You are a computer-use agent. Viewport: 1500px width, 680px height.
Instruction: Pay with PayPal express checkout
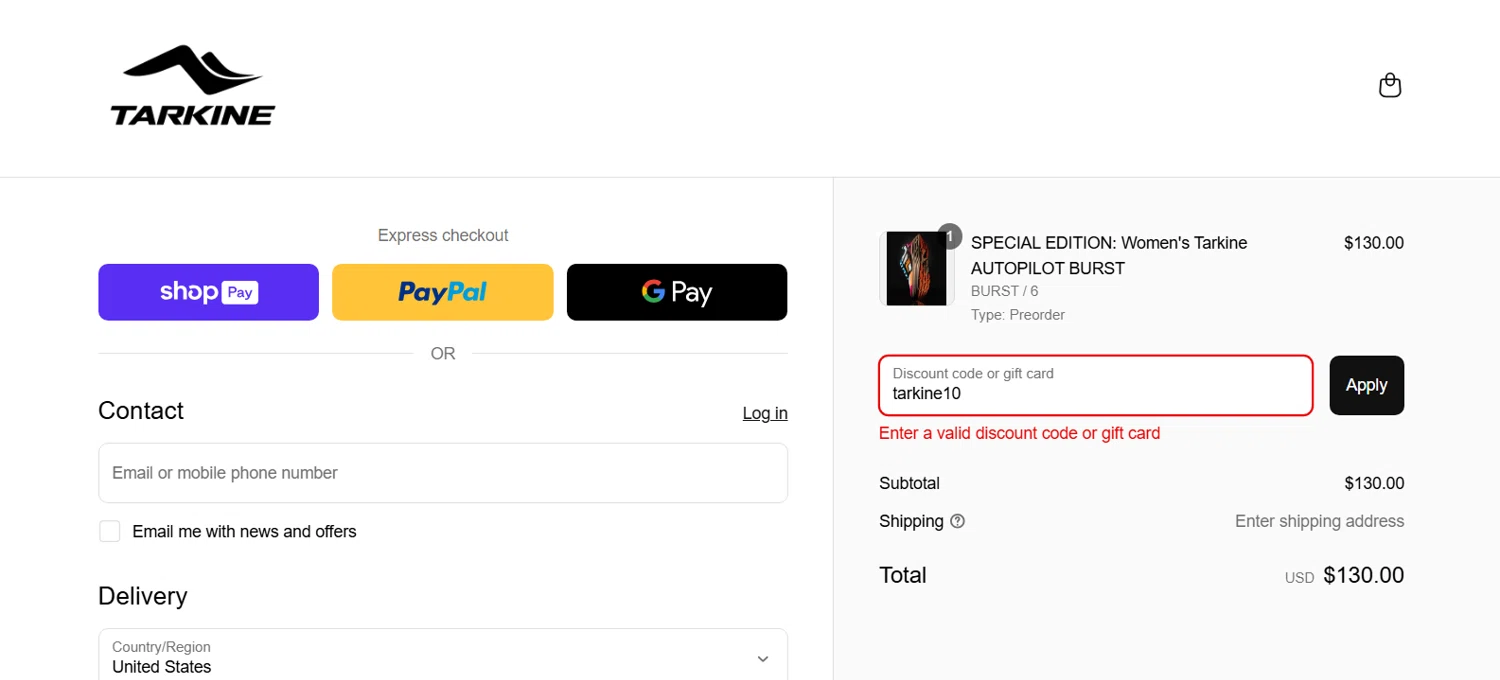(442, 292)
